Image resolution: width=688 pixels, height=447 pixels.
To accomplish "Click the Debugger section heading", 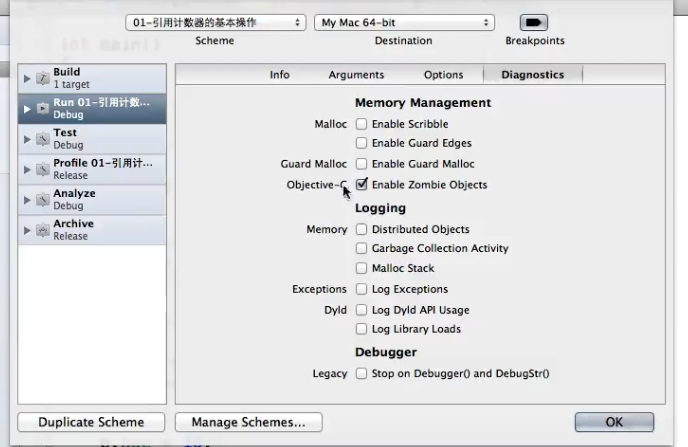I will click(386, 352).
